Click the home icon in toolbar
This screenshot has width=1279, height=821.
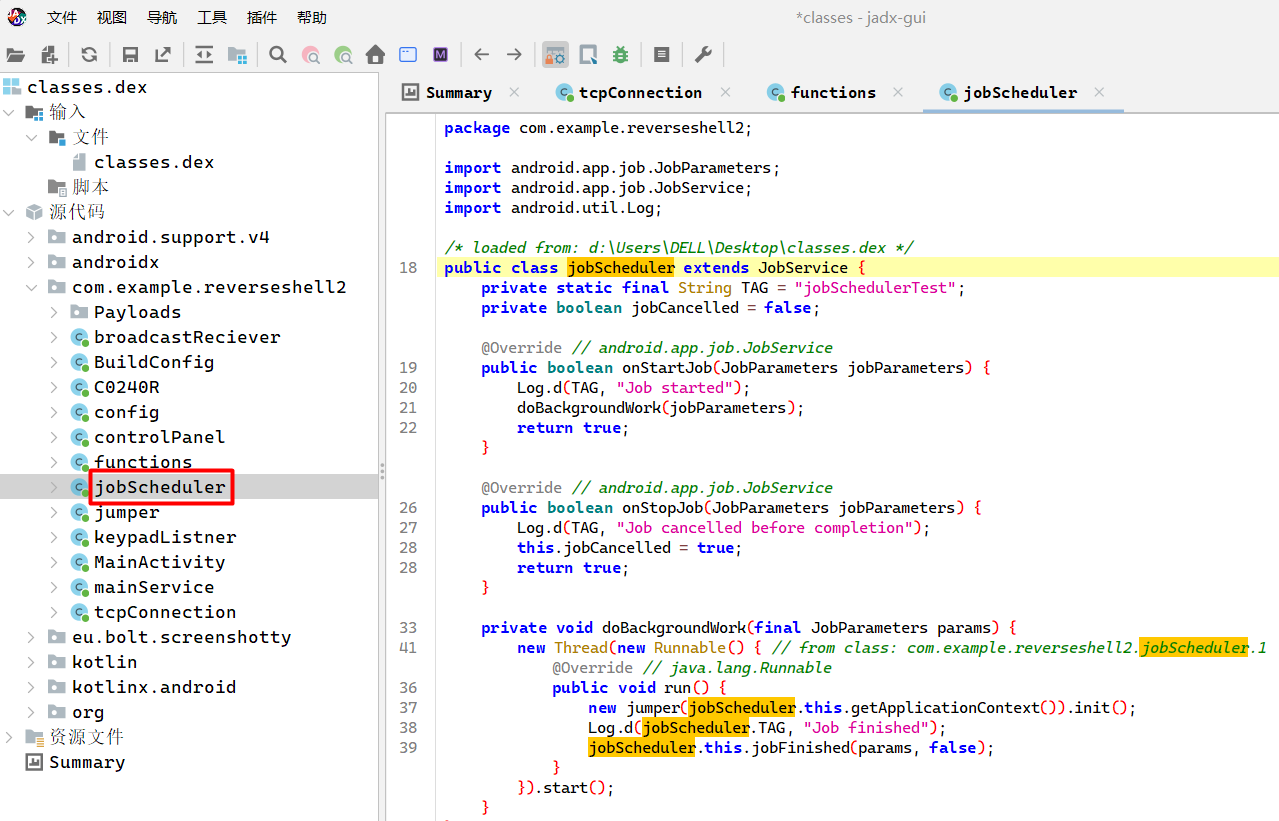click(375, 55)
